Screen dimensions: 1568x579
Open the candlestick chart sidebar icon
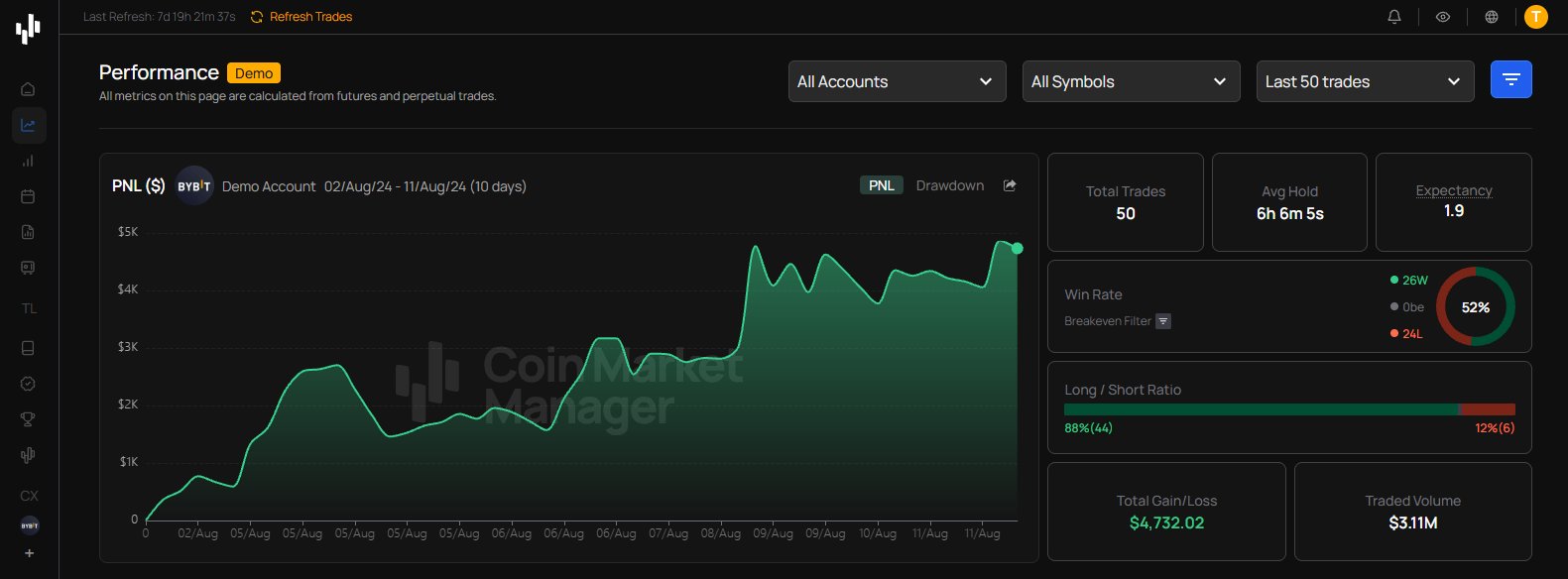click(x=28, y=455)
